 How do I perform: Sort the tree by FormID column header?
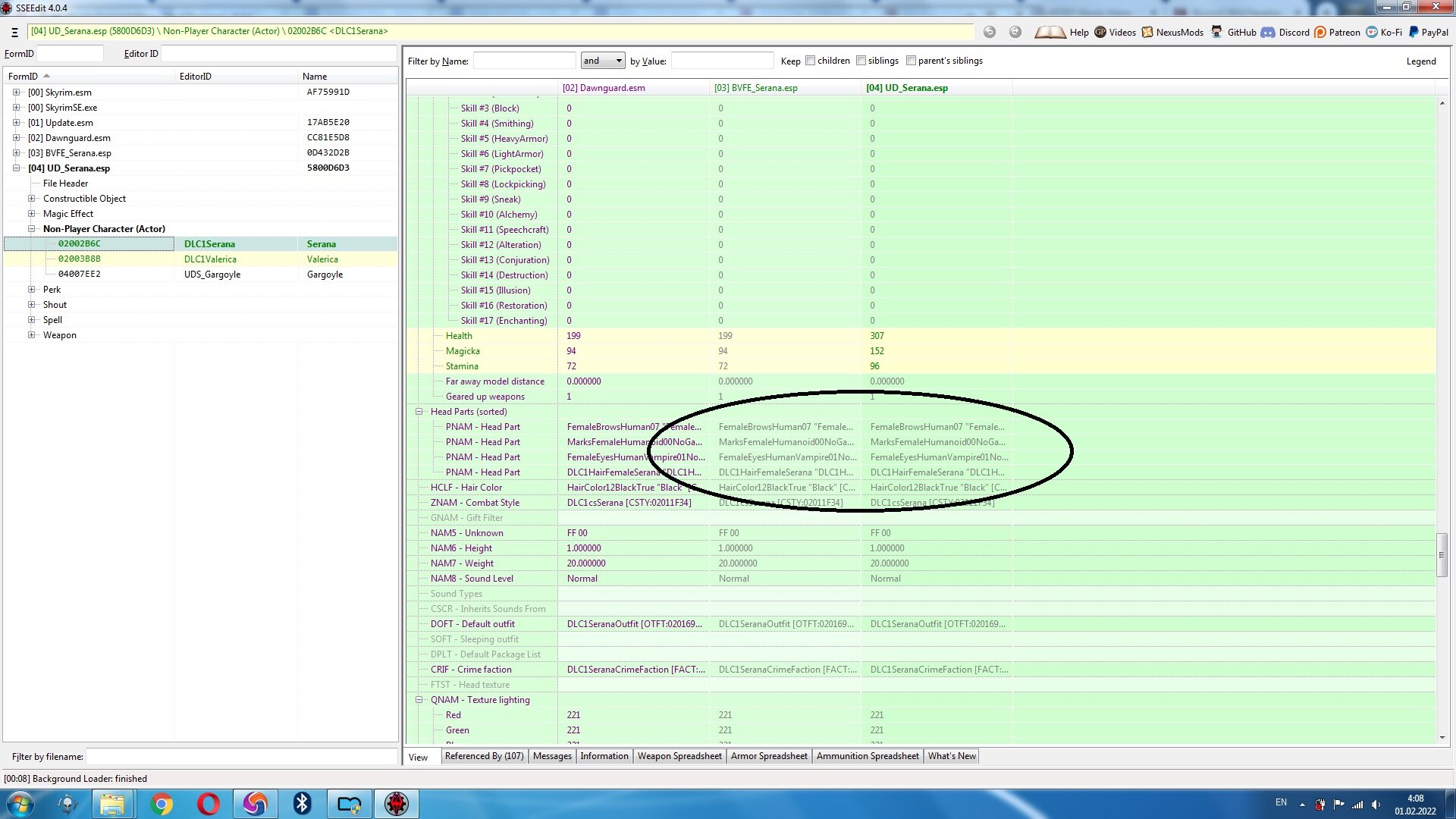coord(89,77)
